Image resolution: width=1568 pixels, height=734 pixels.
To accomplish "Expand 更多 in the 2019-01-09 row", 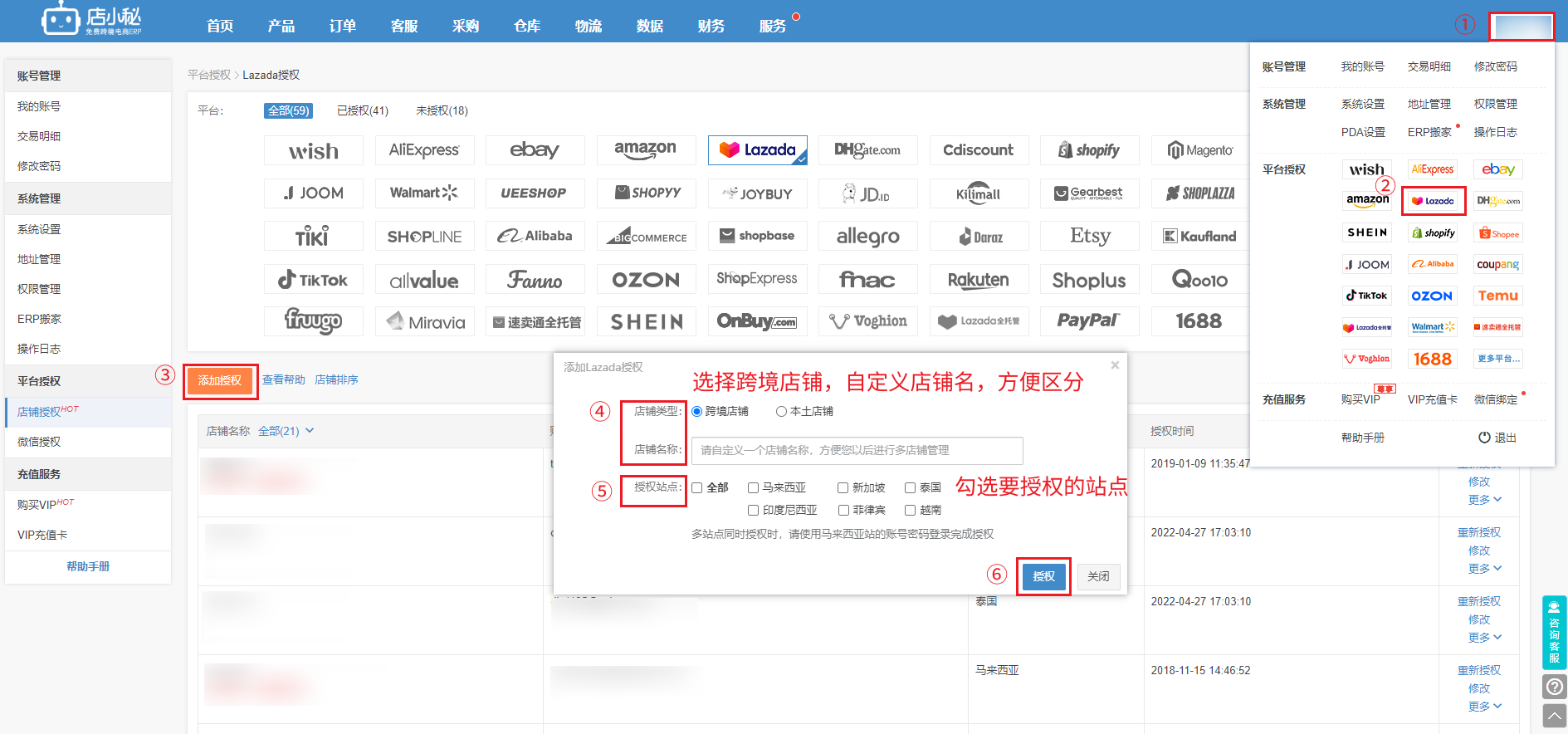I will (1484, 500).
